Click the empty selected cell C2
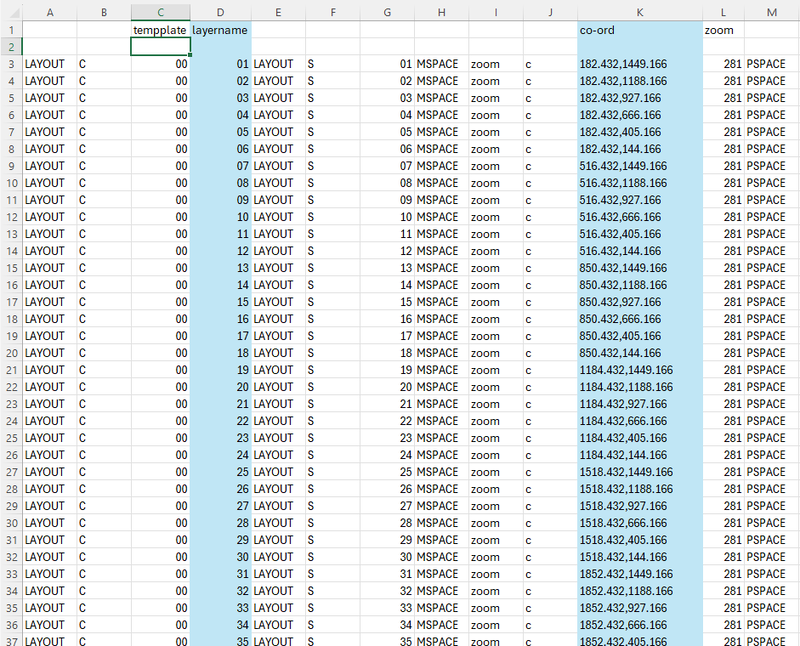800x646 pixels. [160, 47]
